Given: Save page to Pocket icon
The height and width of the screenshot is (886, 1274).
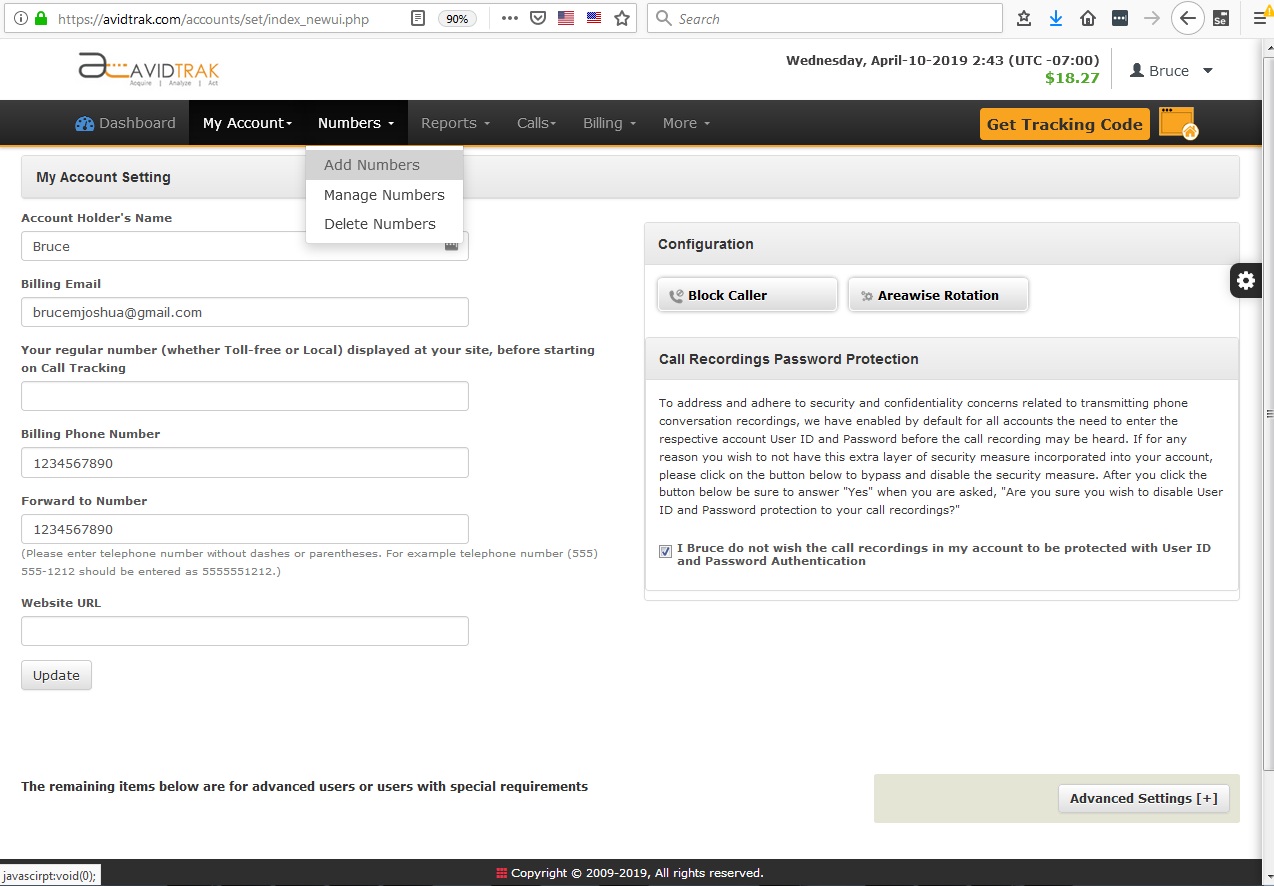Looking at the screenshot, I should (x=538, y=18).
